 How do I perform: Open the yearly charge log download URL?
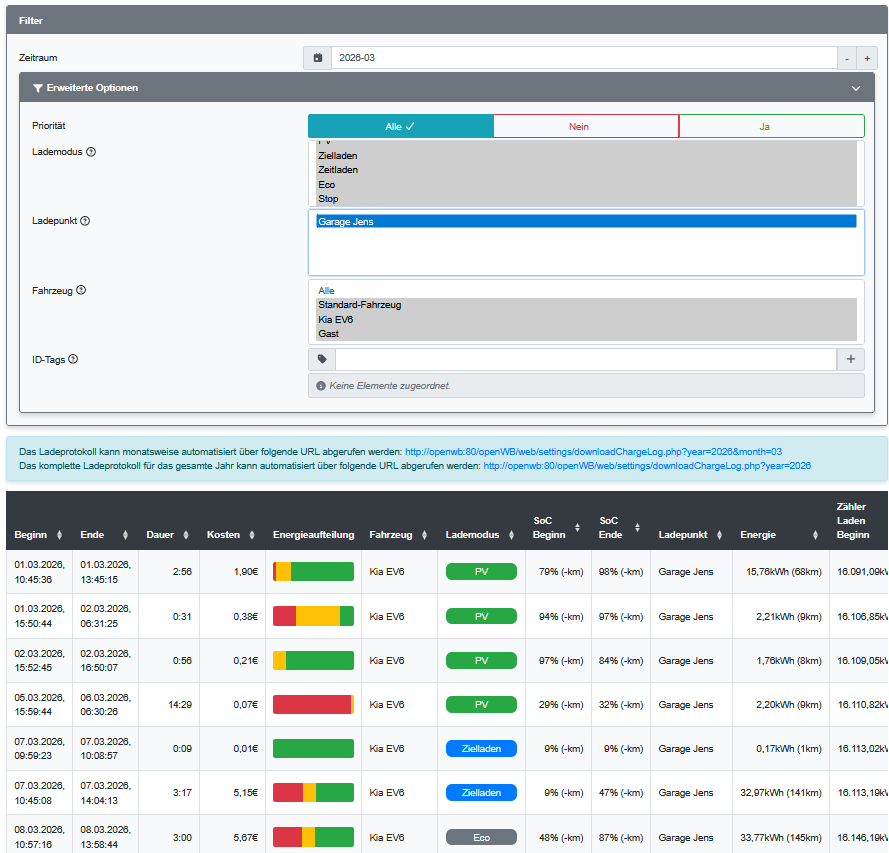click(646, 466)
